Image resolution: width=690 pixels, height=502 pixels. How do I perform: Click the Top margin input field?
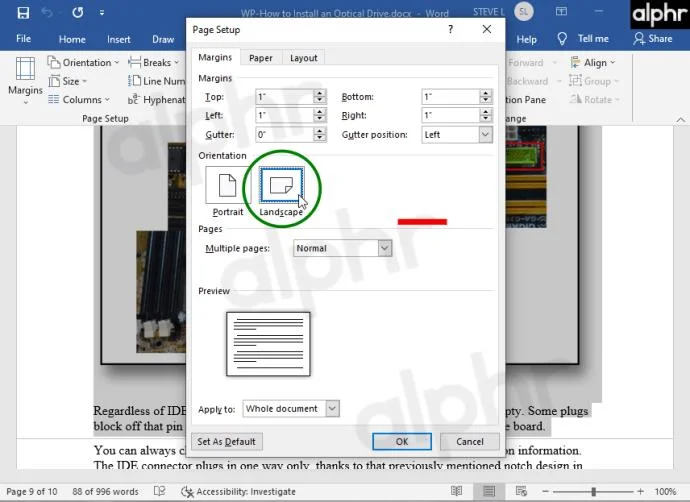point(284,97)
